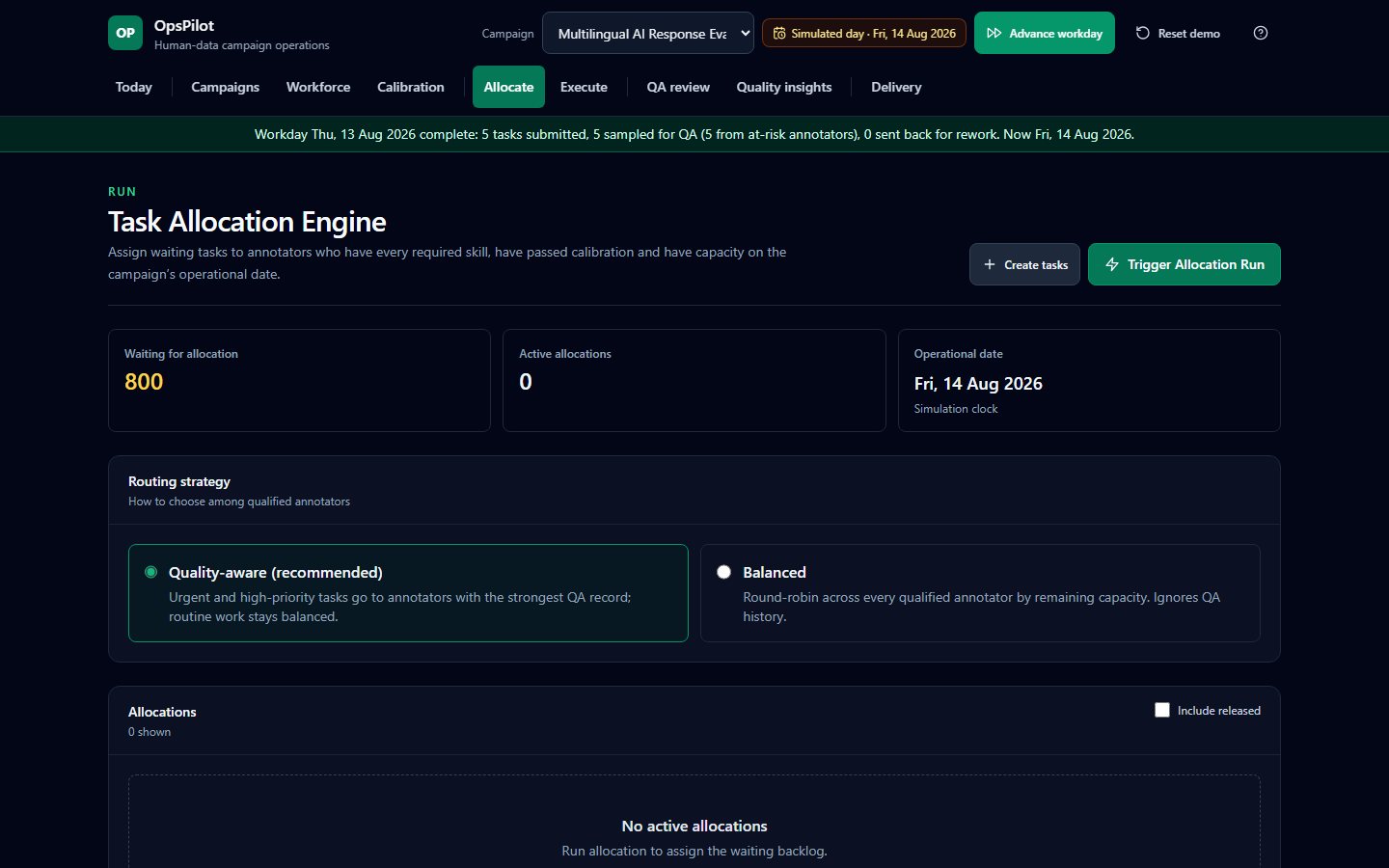Enable the Include released checkbox
The height and width of the screenshot is (868, 1389).
(1162, 710)
